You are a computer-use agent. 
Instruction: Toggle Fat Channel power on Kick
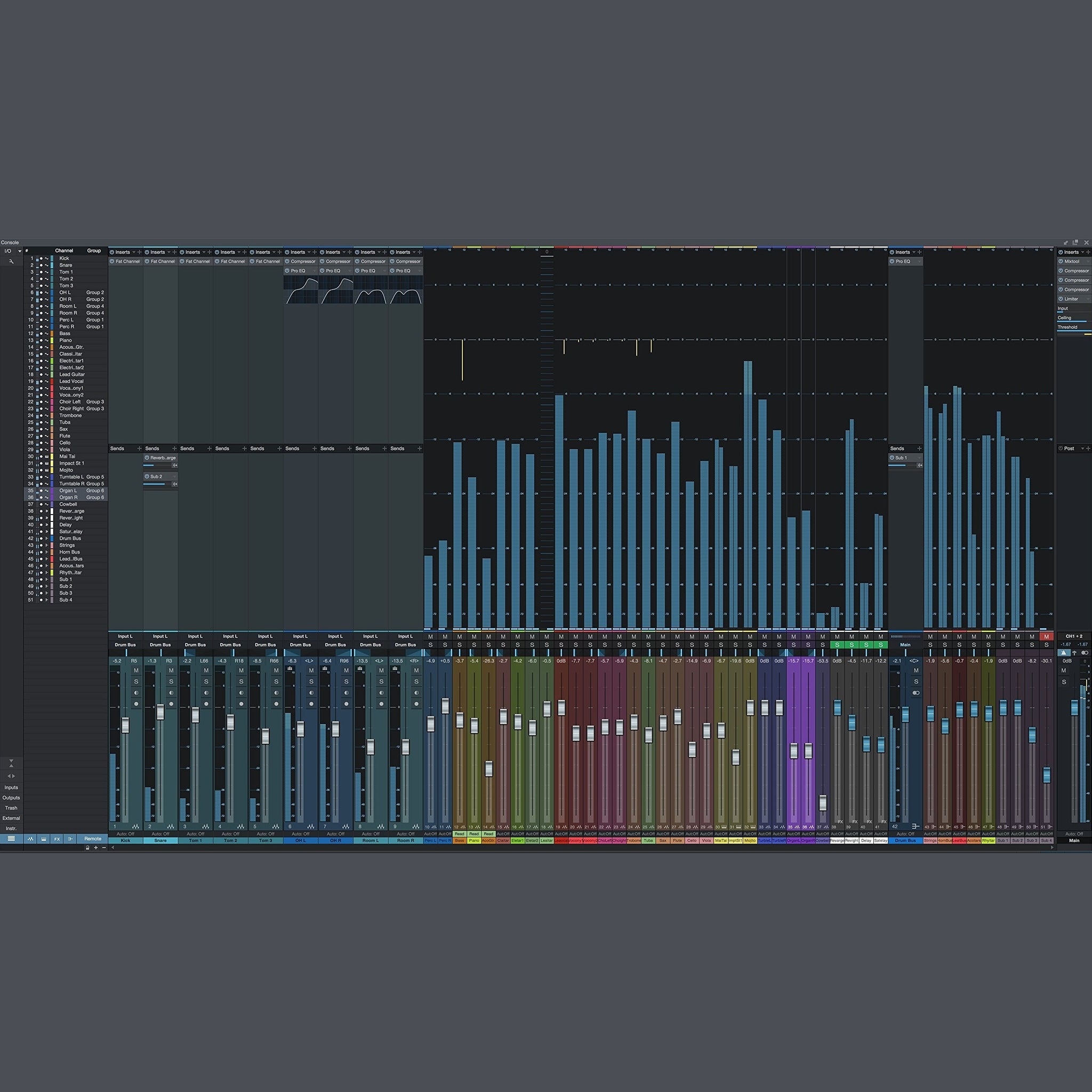coord(112,261)
